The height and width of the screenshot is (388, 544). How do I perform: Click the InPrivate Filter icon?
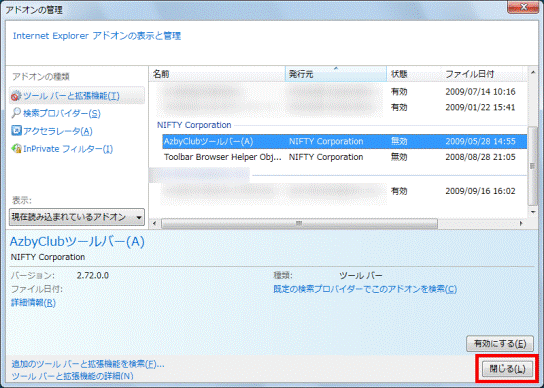(x=16, y=149)
